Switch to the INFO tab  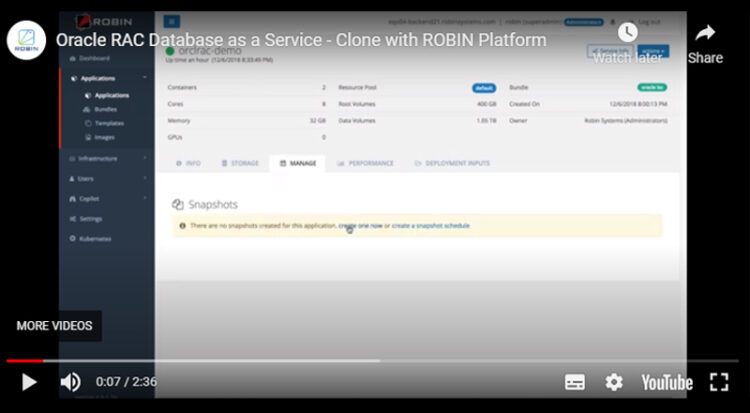(188, 164)
